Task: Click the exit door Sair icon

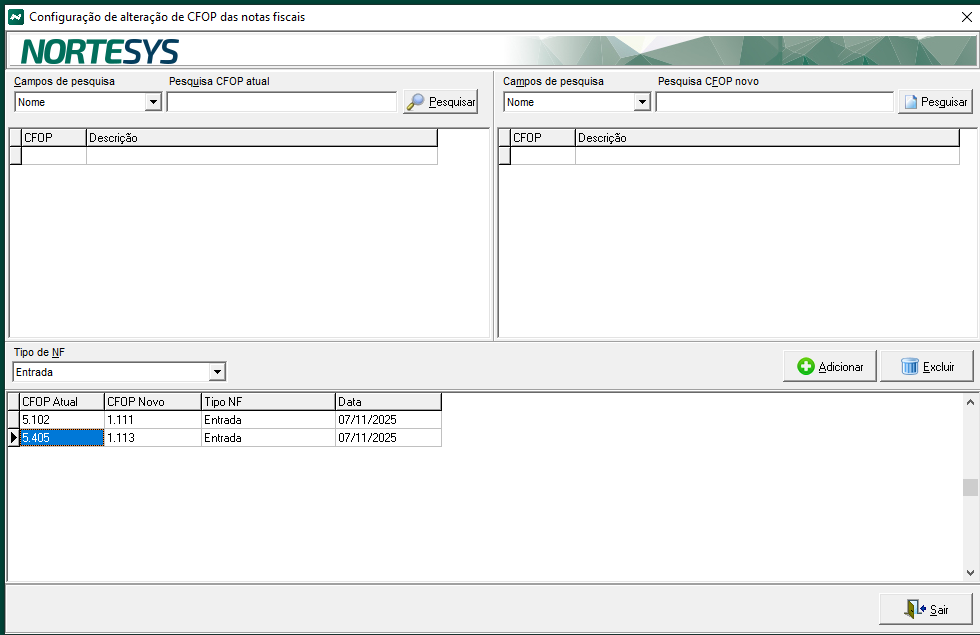Action: click(915, 609)
